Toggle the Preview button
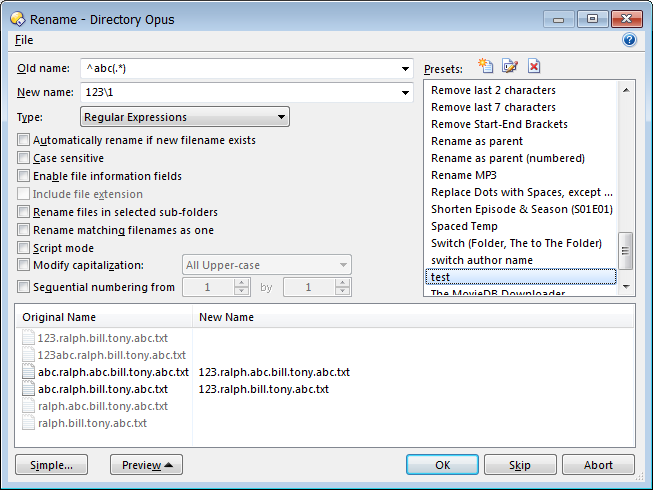The width and height of the screenshot is (653, 490). (x=146, y=465)
